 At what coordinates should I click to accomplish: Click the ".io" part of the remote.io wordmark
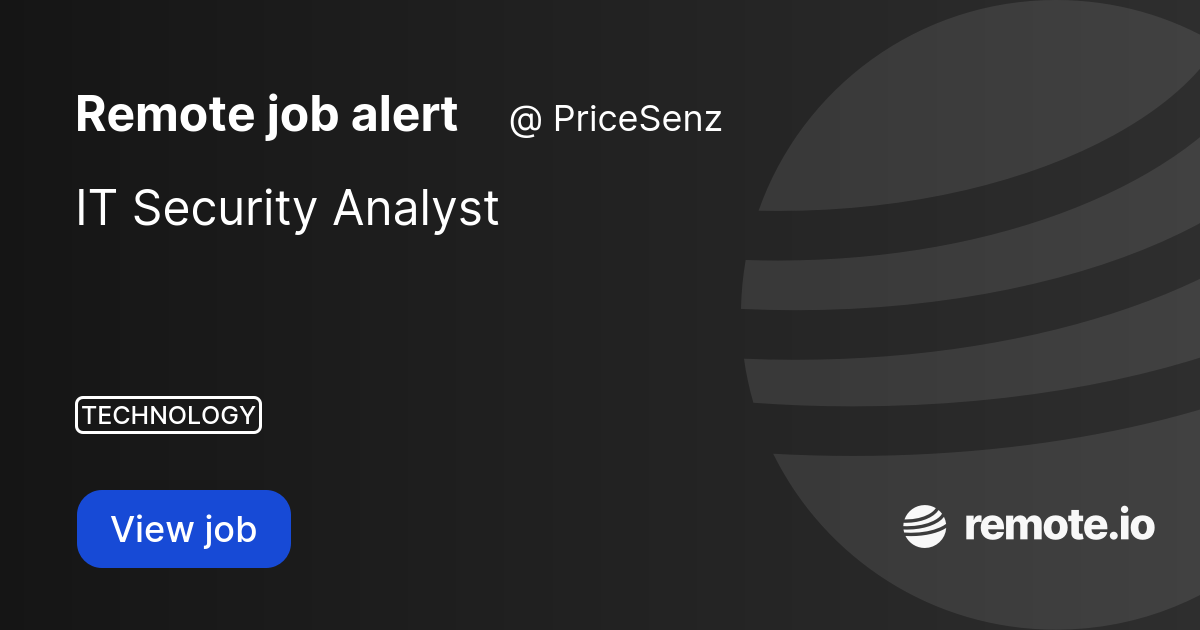pos(1131,526)
